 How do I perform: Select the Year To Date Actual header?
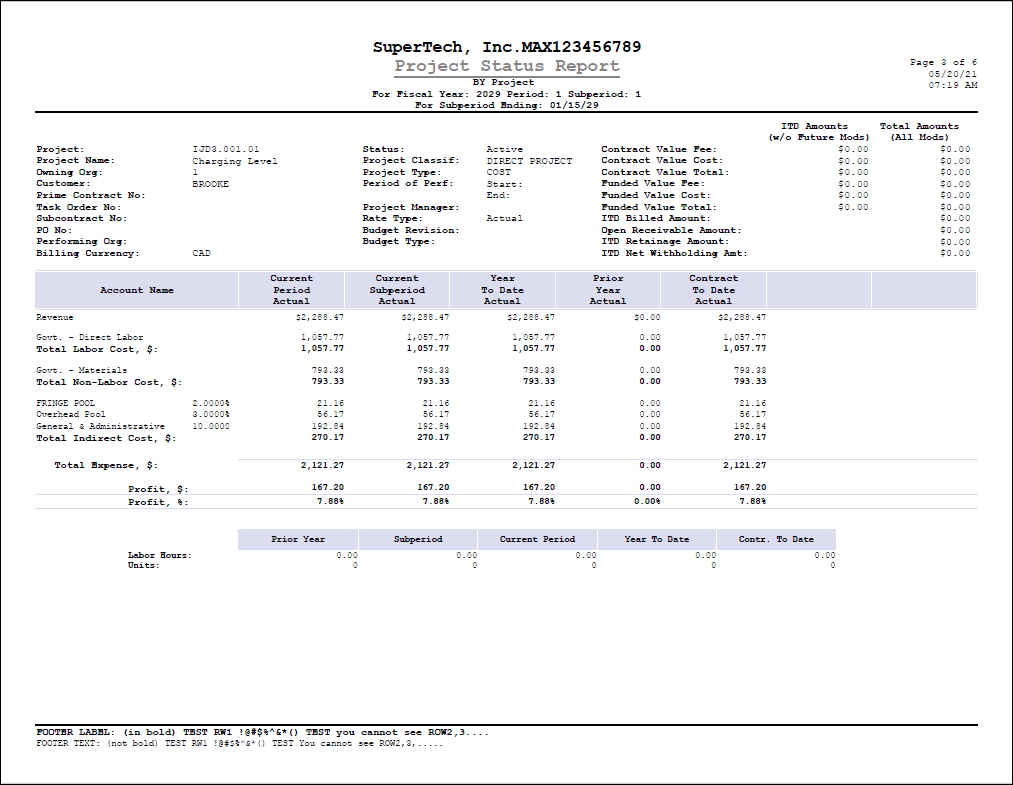pyautogui.click(x=502, y=290)
